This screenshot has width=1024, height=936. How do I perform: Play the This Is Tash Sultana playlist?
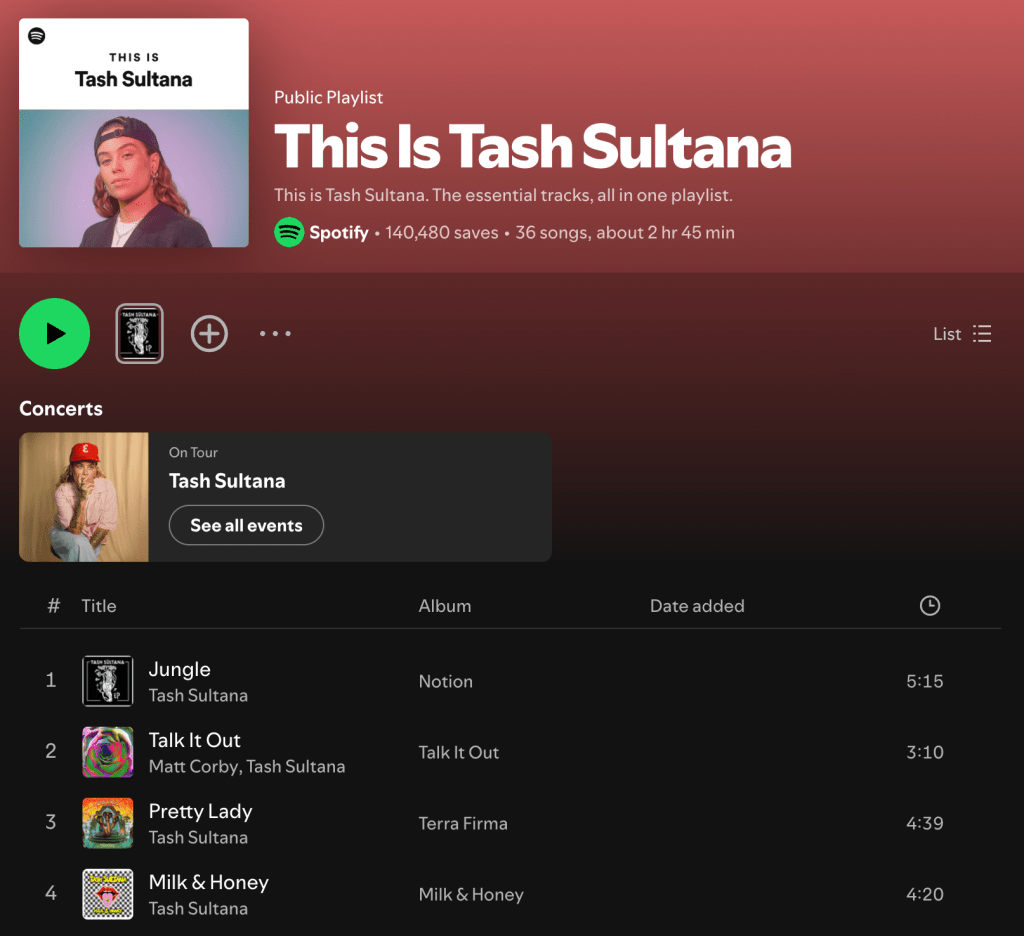(x=54, y=334)
